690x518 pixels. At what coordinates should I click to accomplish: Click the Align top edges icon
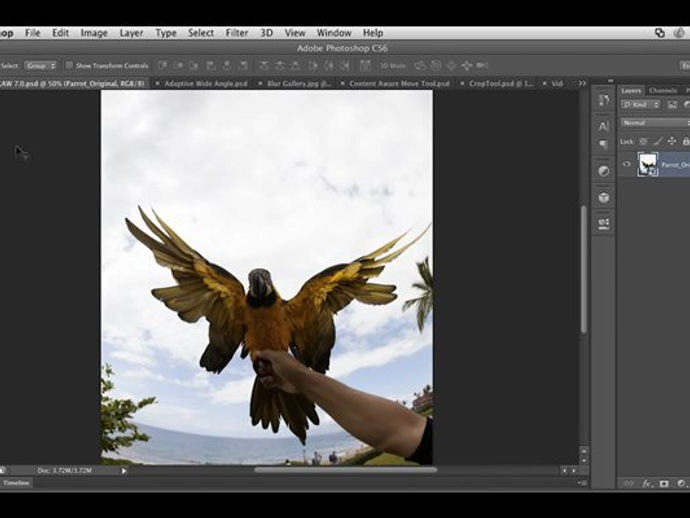point(163,66)
